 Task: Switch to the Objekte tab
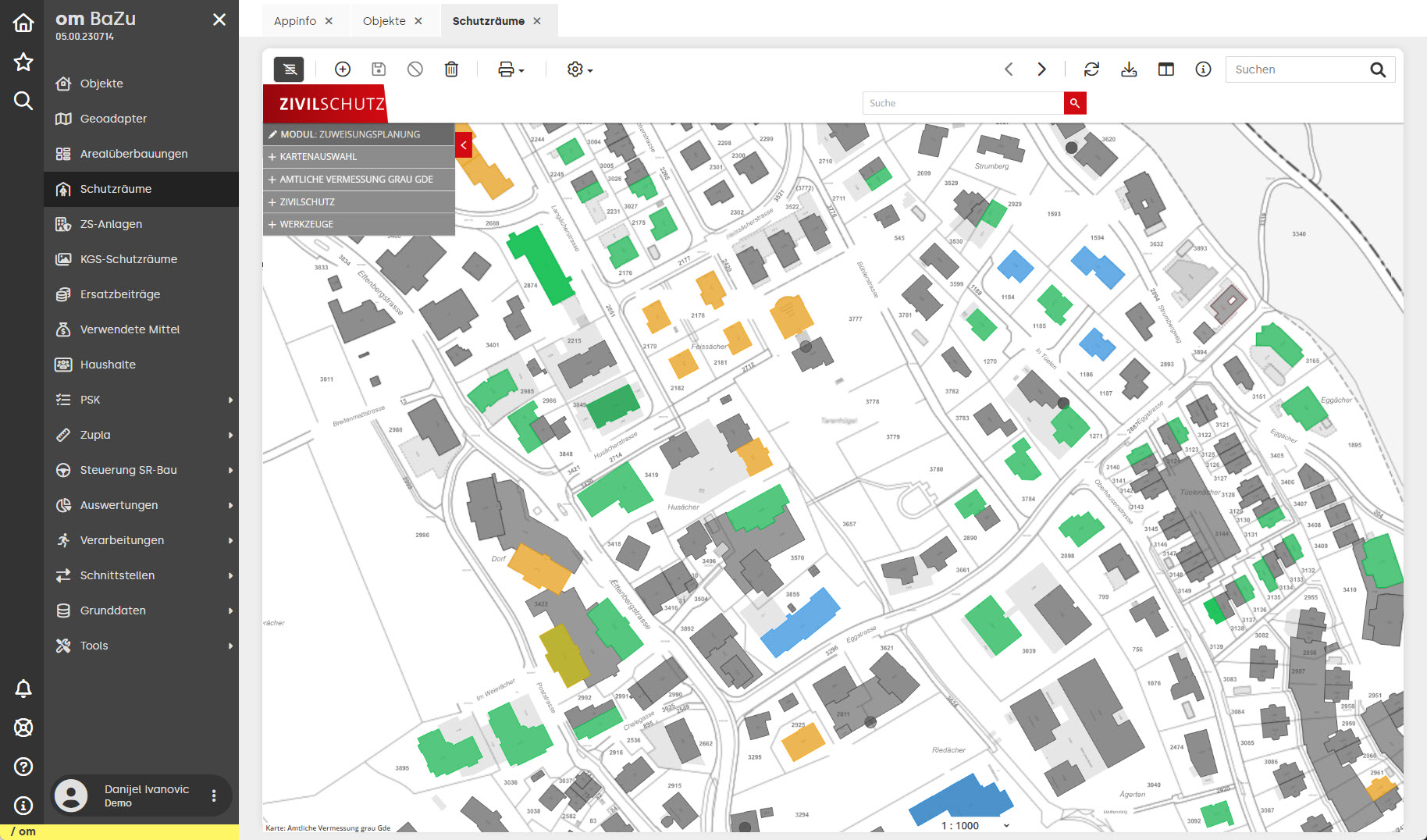click(x=384, y=21)
